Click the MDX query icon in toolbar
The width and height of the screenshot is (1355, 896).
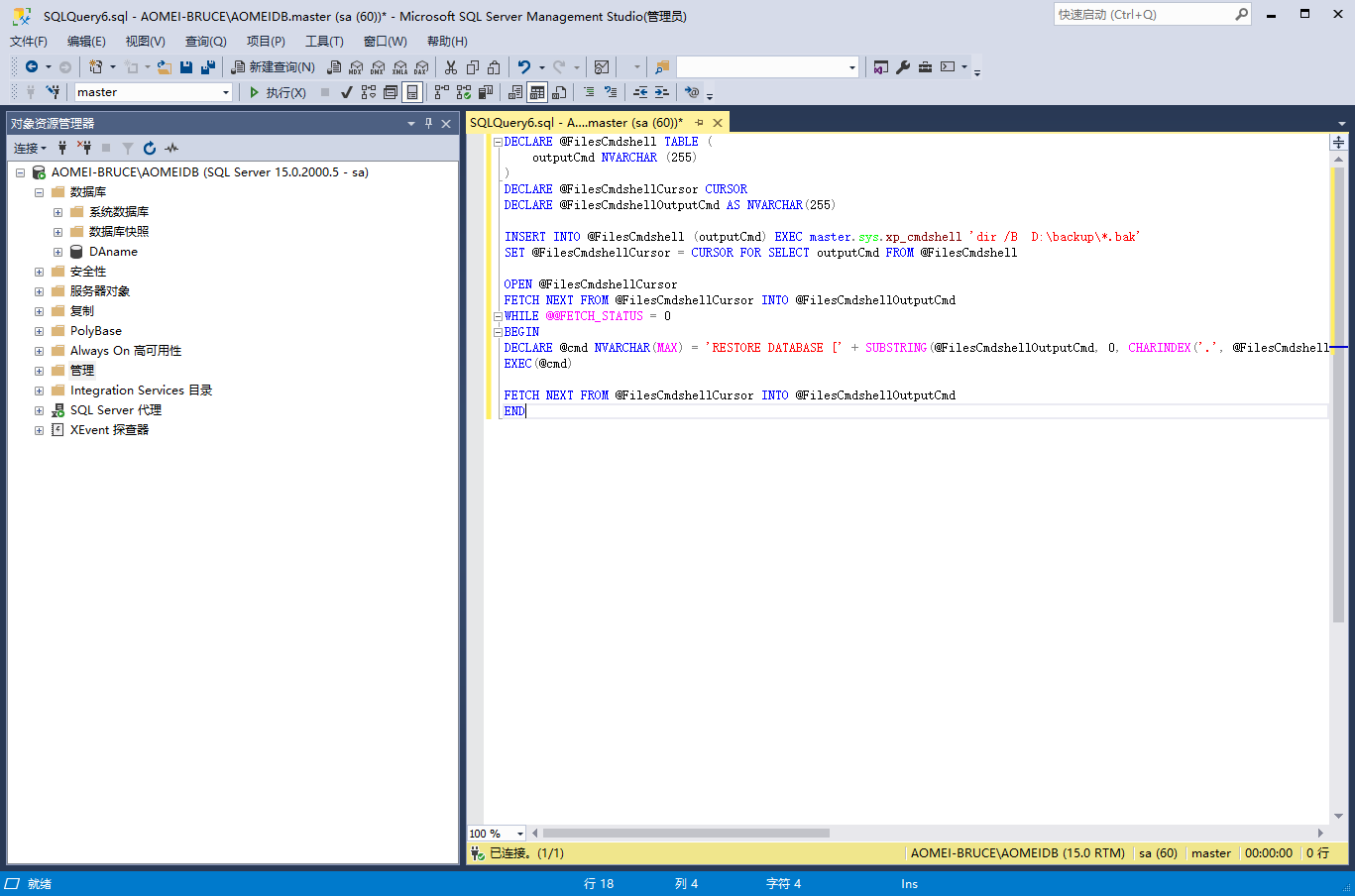click(356, 67)
